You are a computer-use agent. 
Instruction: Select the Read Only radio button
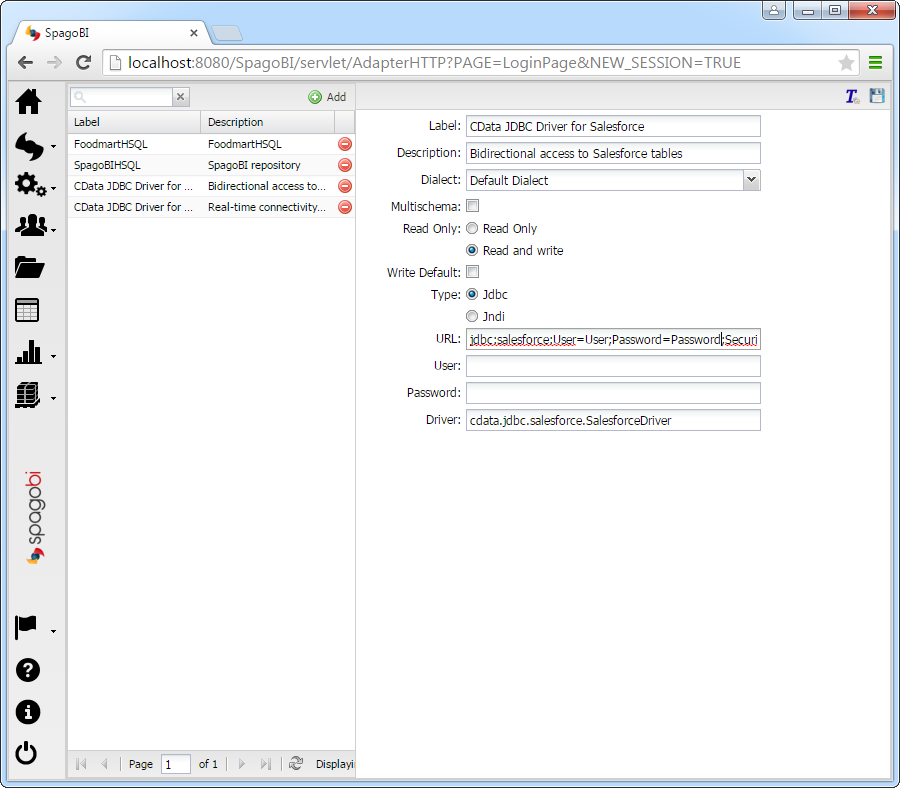(471, 228)
